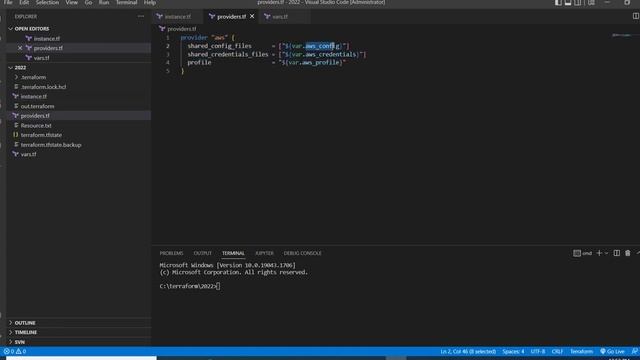
Task: Open the Terminal menu
Action: point(127,2)
